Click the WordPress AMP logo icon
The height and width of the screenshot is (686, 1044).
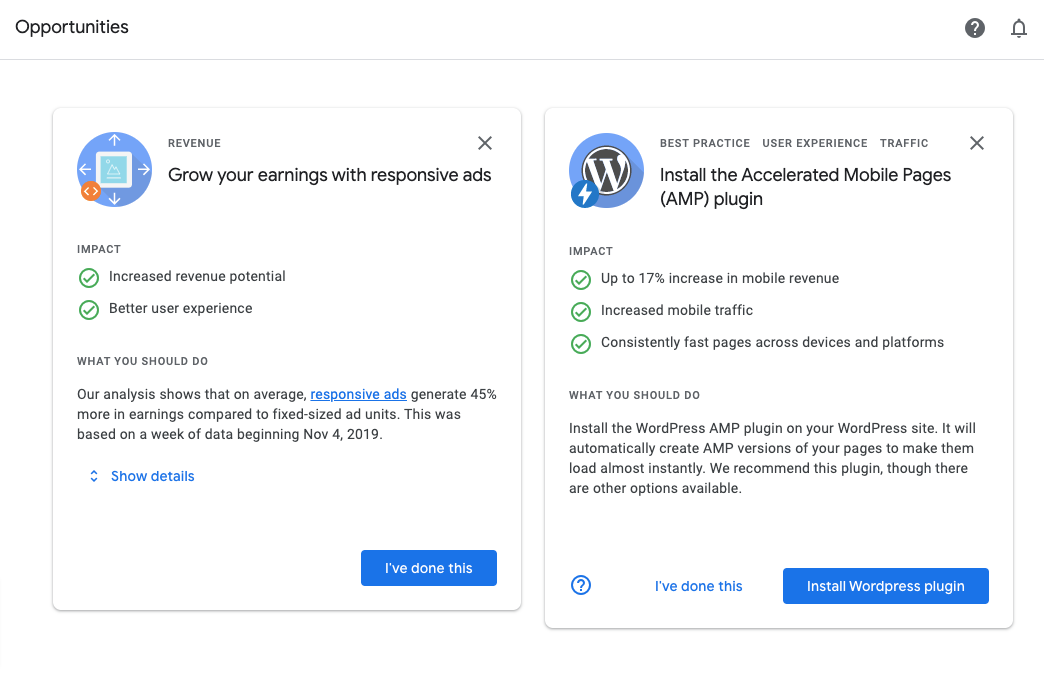tap(605, 171)
